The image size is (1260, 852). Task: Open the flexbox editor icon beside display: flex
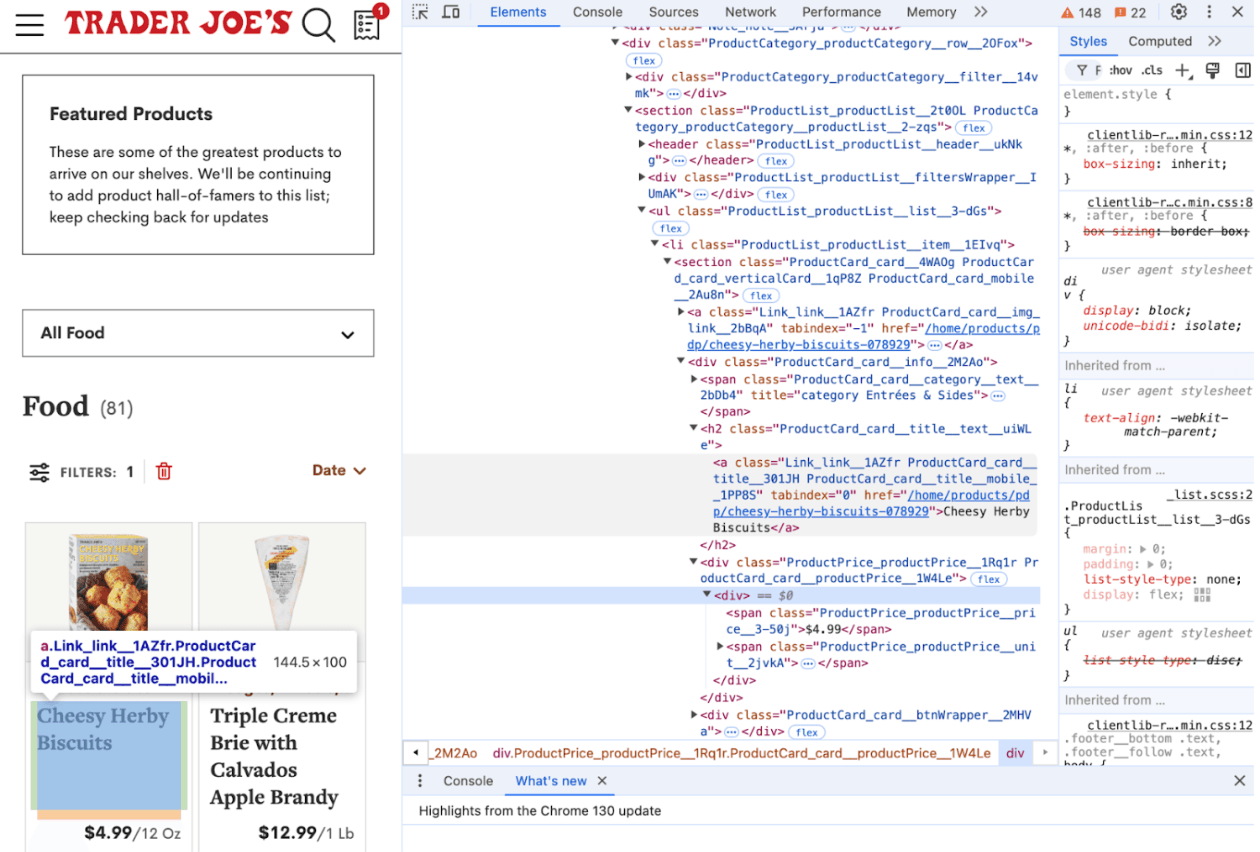(x=1201, y=595)
